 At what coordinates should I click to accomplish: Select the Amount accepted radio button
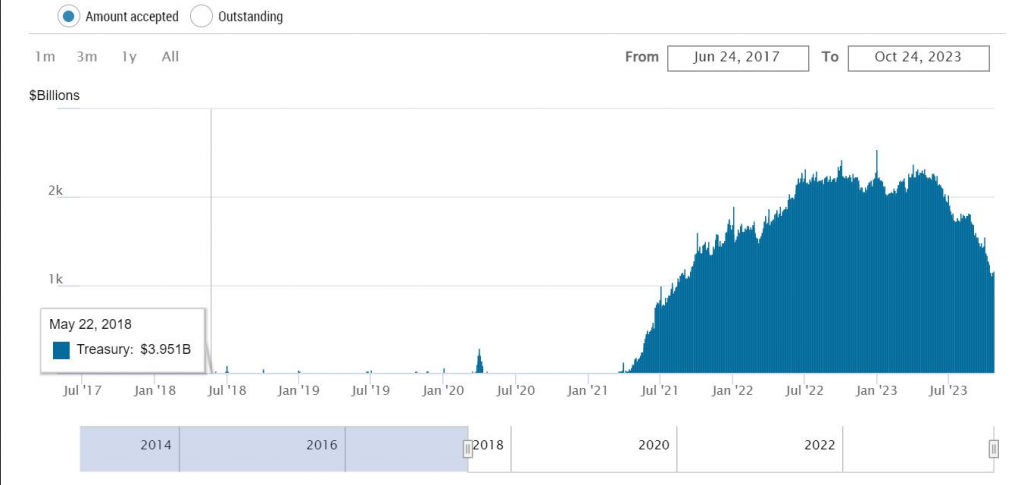coord(69,16)
